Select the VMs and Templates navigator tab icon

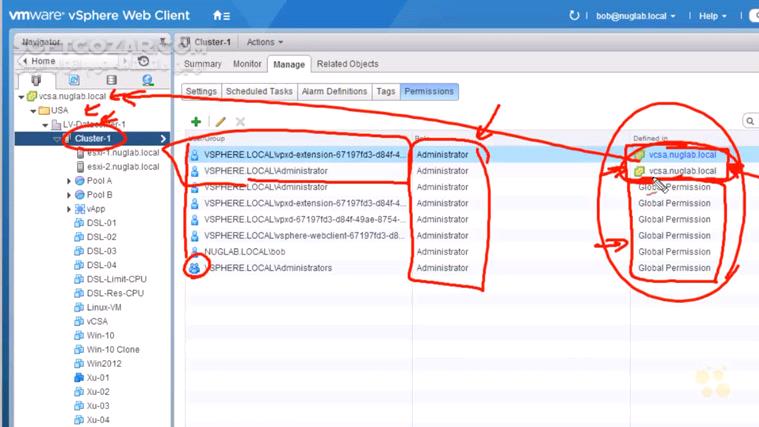74,80
